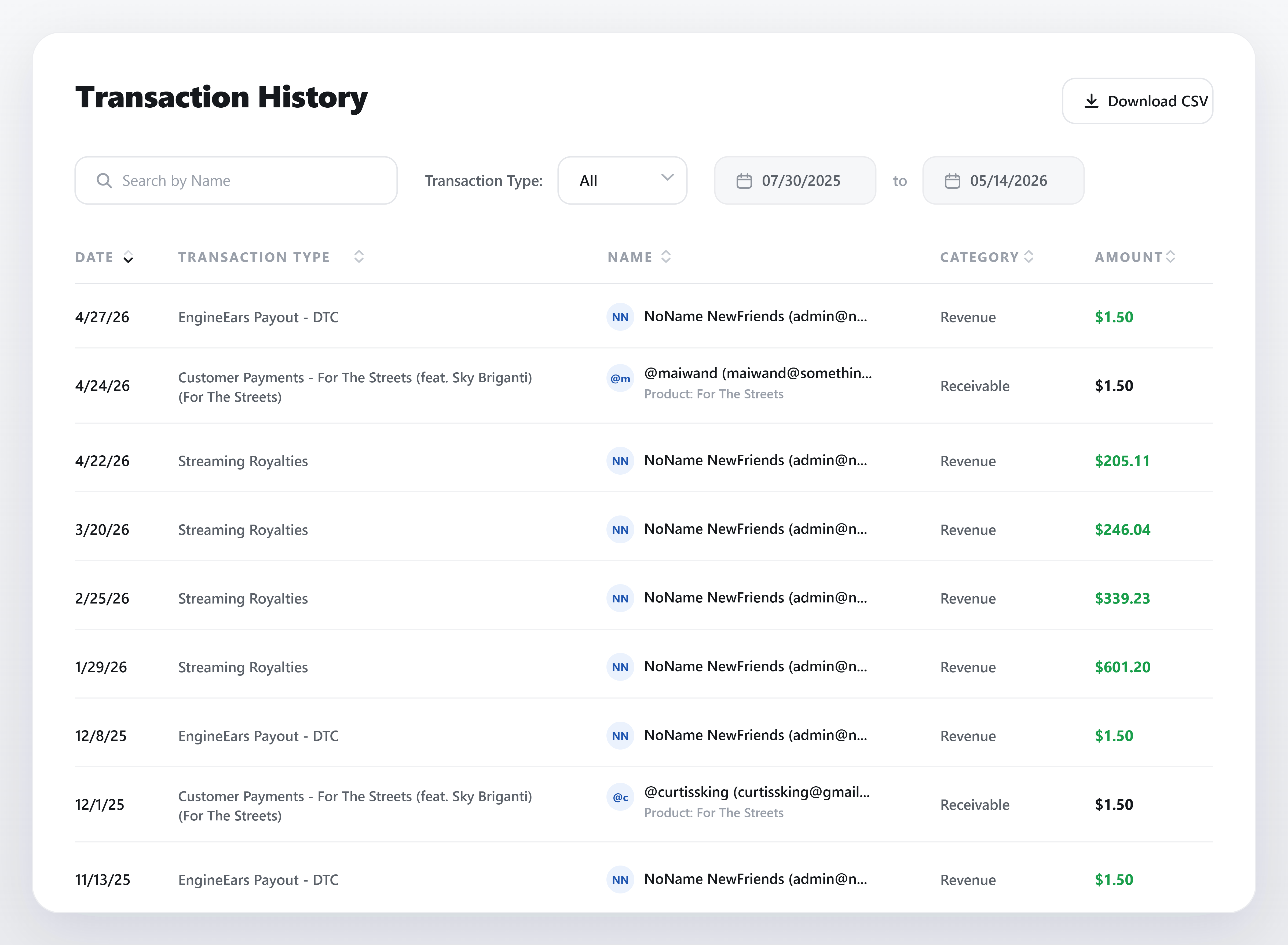This screenshot has height=945, width=1288.
Task: Click NN avatar in the 12/8/25 row
Action: tap(620, 736)
